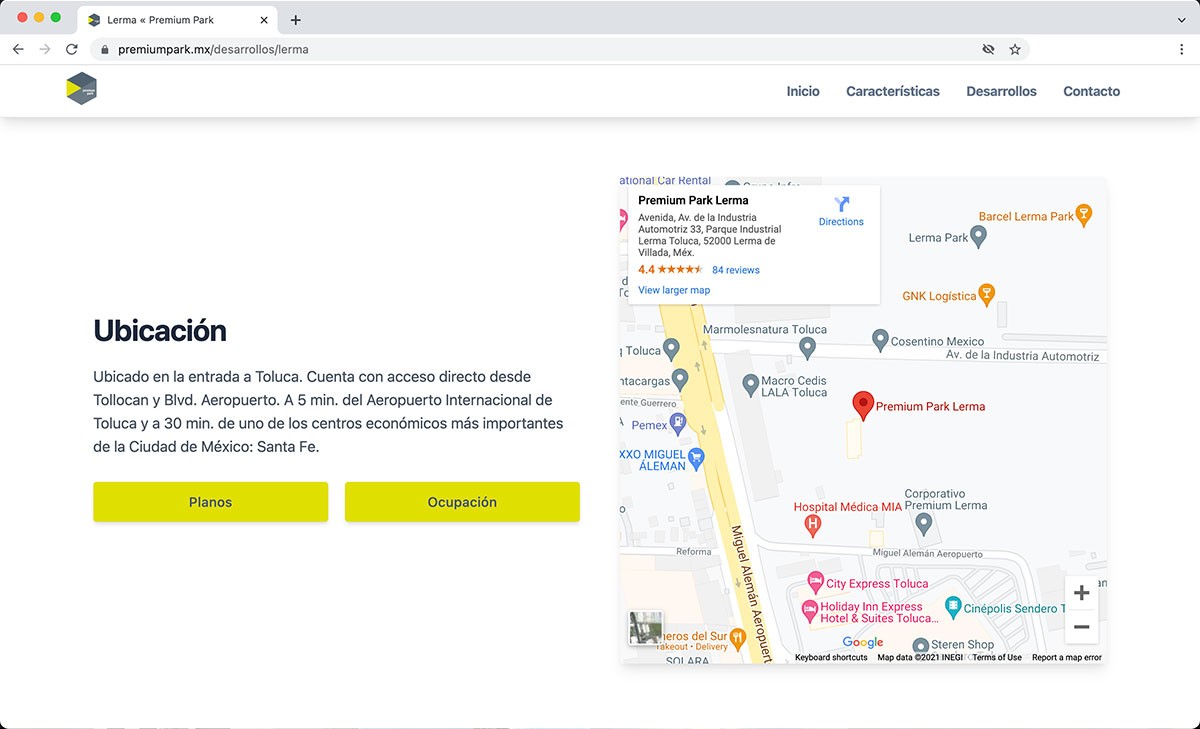The image size is (1200, 729).
Task: Open the map Keyboard shortcuts
Action: pyautogui.click(x=831, y=657)
